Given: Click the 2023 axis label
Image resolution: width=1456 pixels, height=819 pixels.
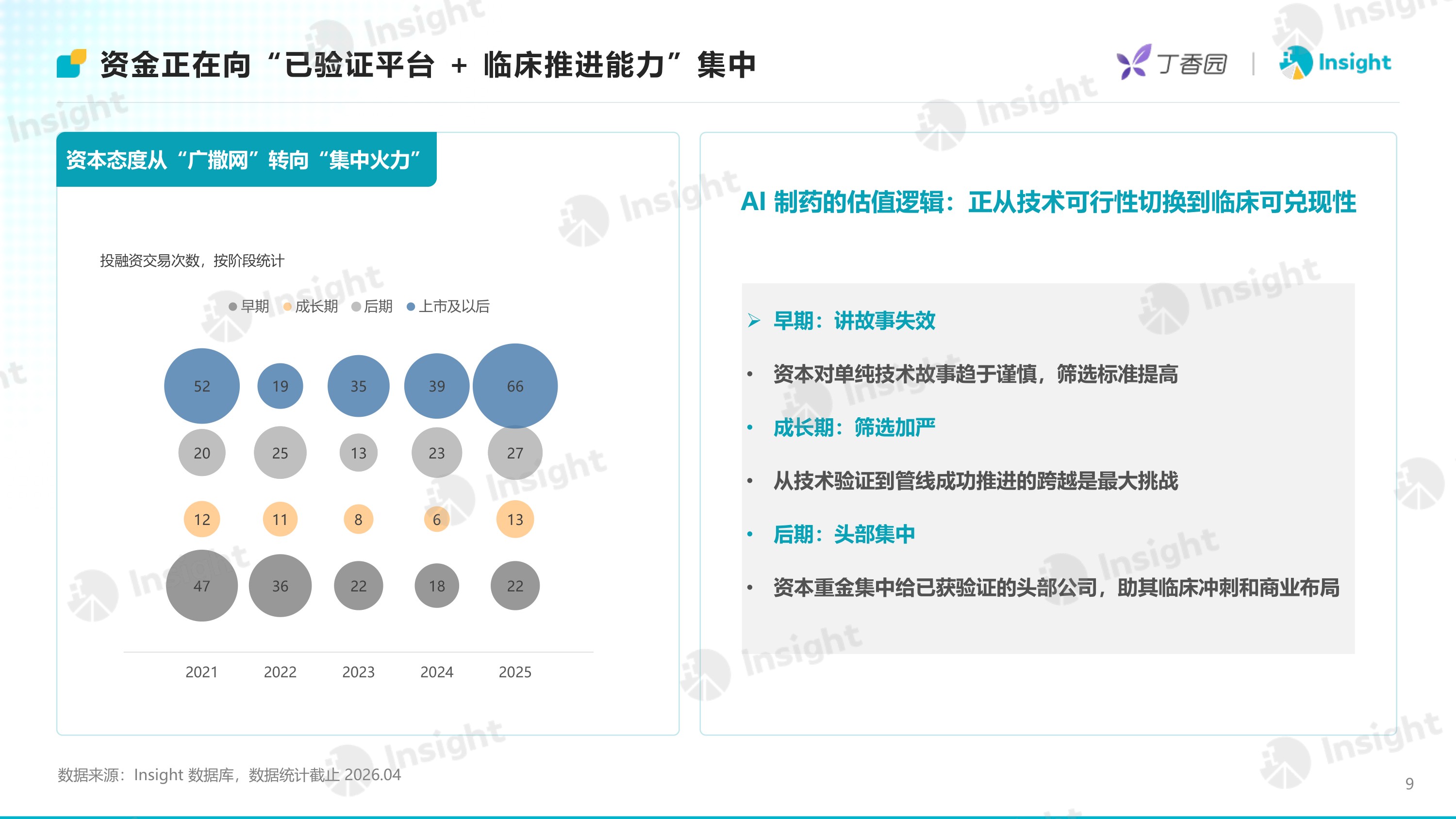Looking at the screenshot, I should pyautogui.click(x=358, y=672).
